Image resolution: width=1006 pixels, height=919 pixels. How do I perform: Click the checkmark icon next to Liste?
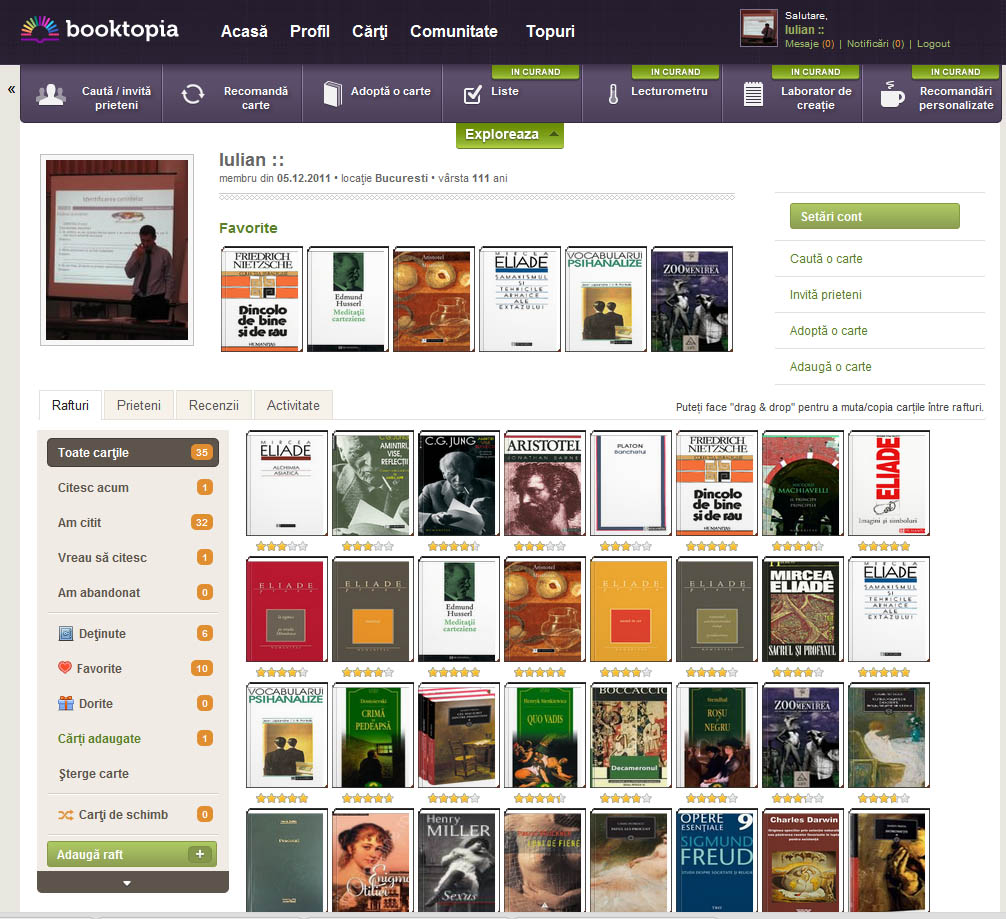(x=473, y=94)
